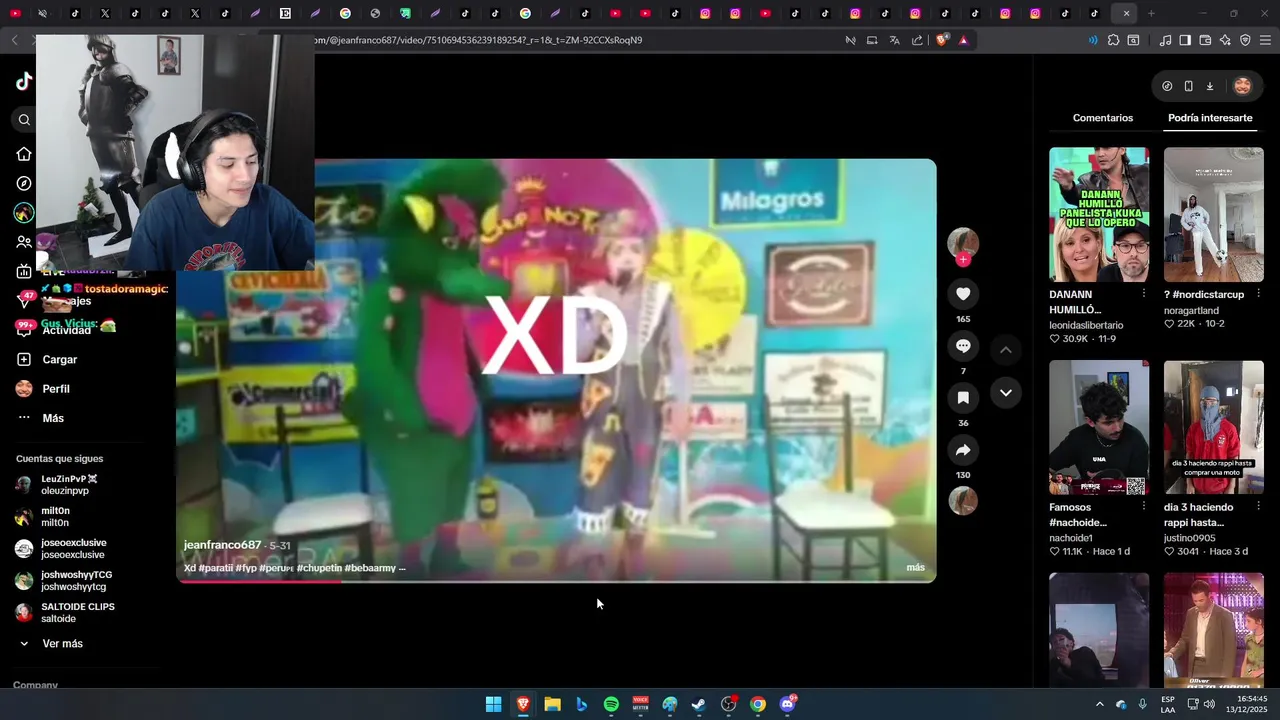
Task: Go to previous video with up chevron
Action: tap(1006, 350)
